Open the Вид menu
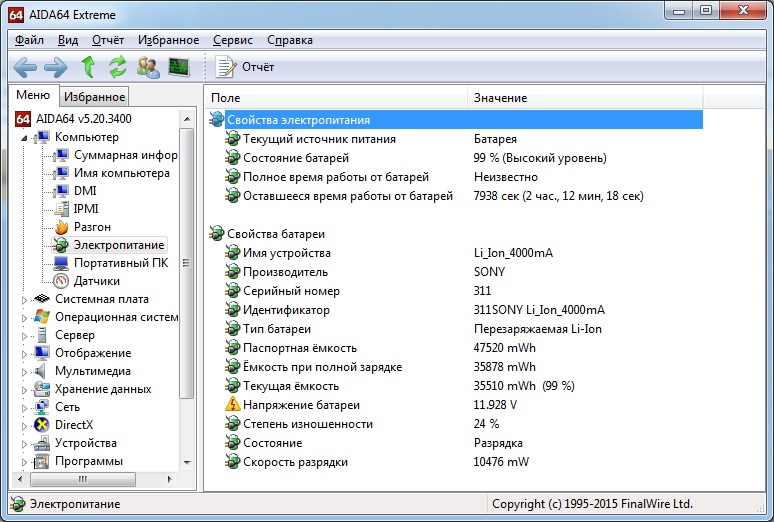 [x=68, y=40]
